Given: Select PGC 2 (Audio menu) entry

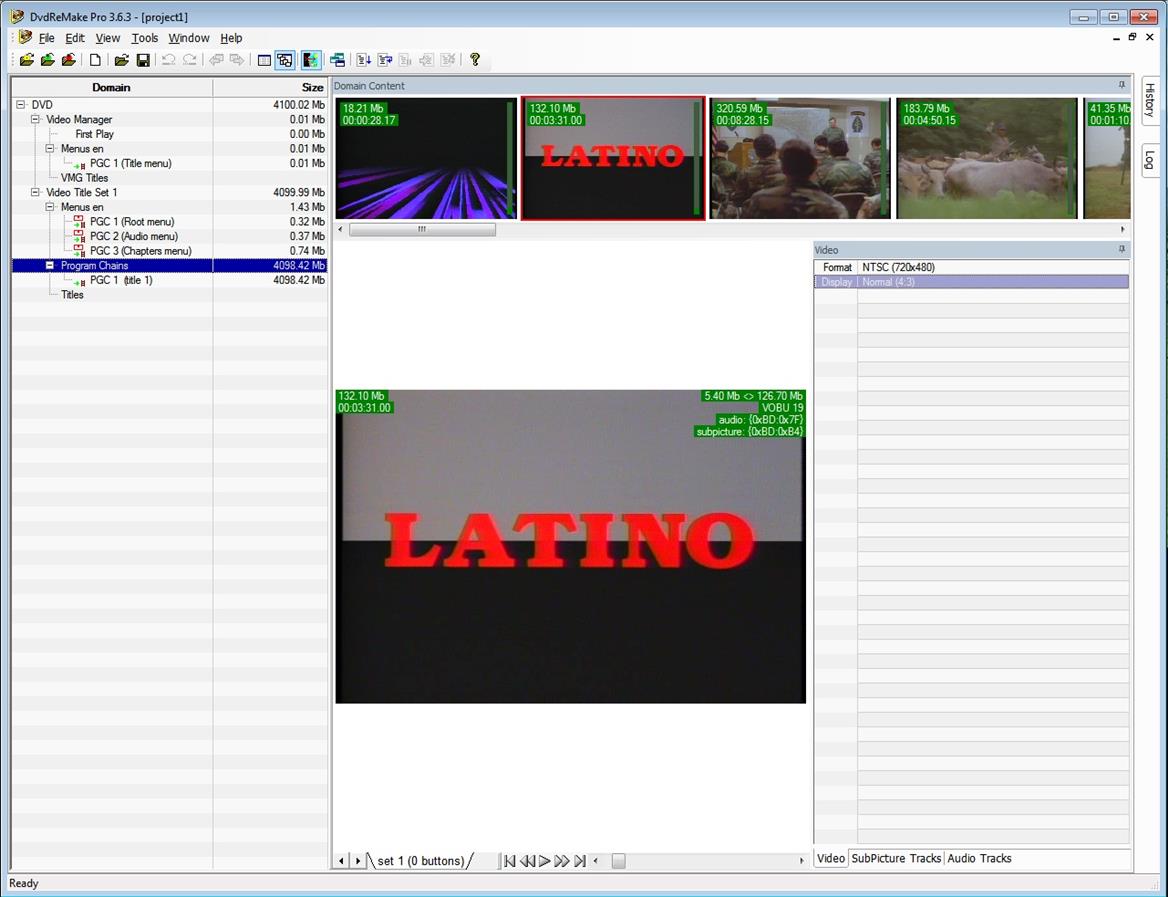Looking at the screenshot, I should point(133,236).
